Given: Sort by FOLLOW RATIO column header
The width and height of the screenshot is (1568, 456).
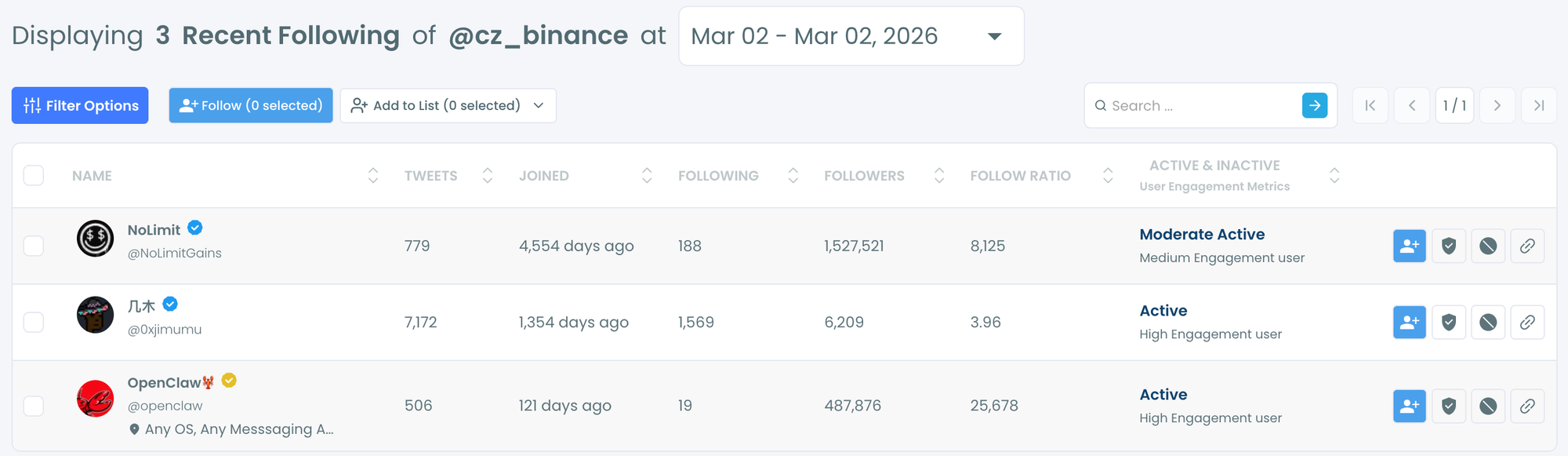Looking at the screenshot, I should [x=1107, y=175].
